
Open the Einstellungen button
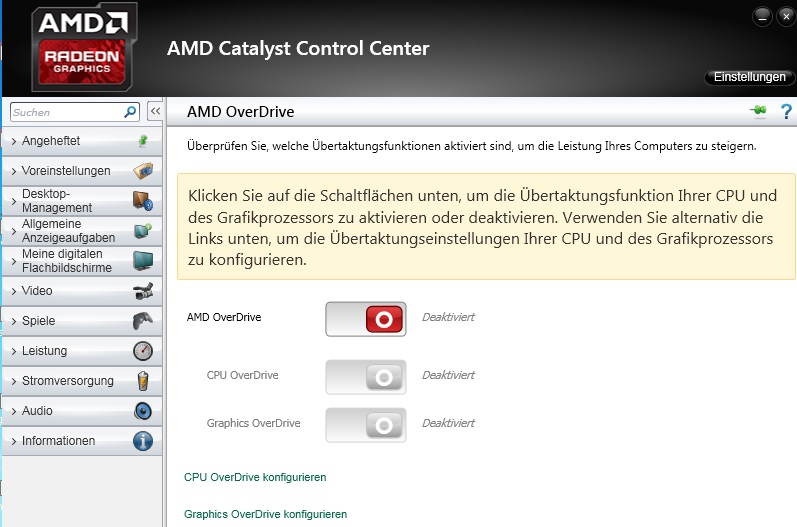pos(750,77)
